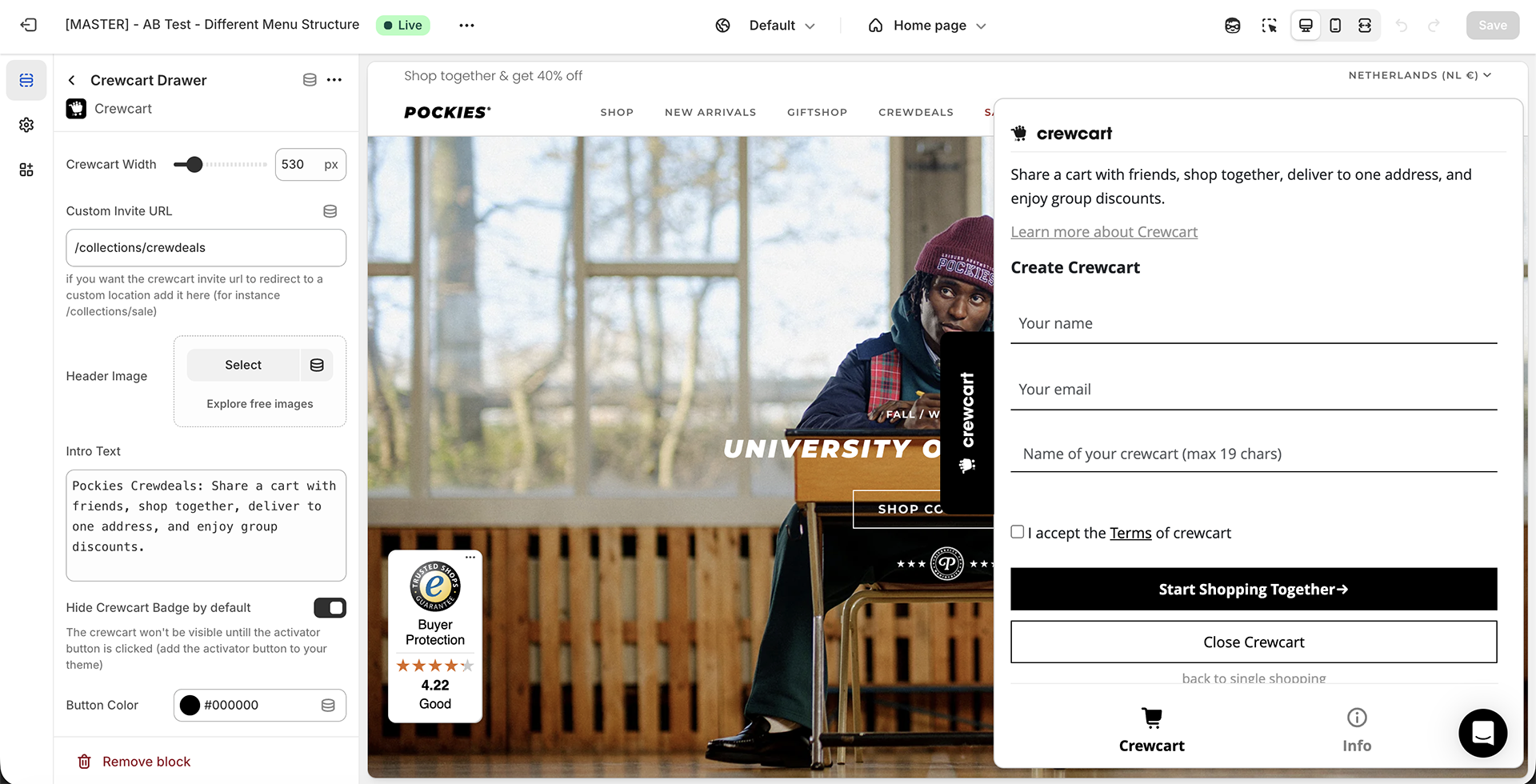
Task: Open the Learn more about Crewcart link
Action: (x=1104, y=232)
